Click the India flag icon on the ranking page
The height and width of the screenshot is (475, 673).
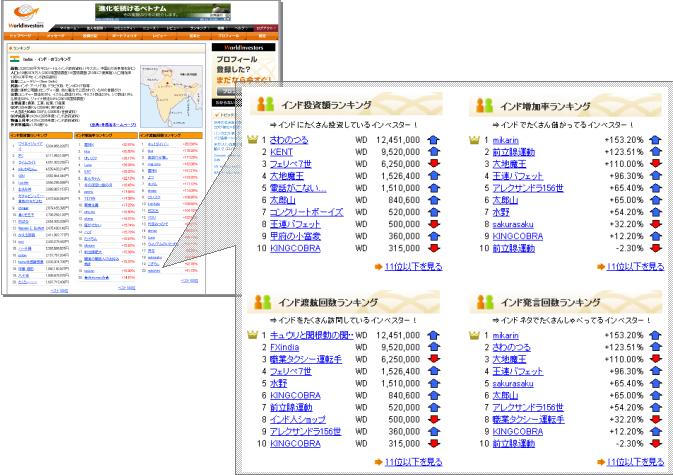point(15,59)
